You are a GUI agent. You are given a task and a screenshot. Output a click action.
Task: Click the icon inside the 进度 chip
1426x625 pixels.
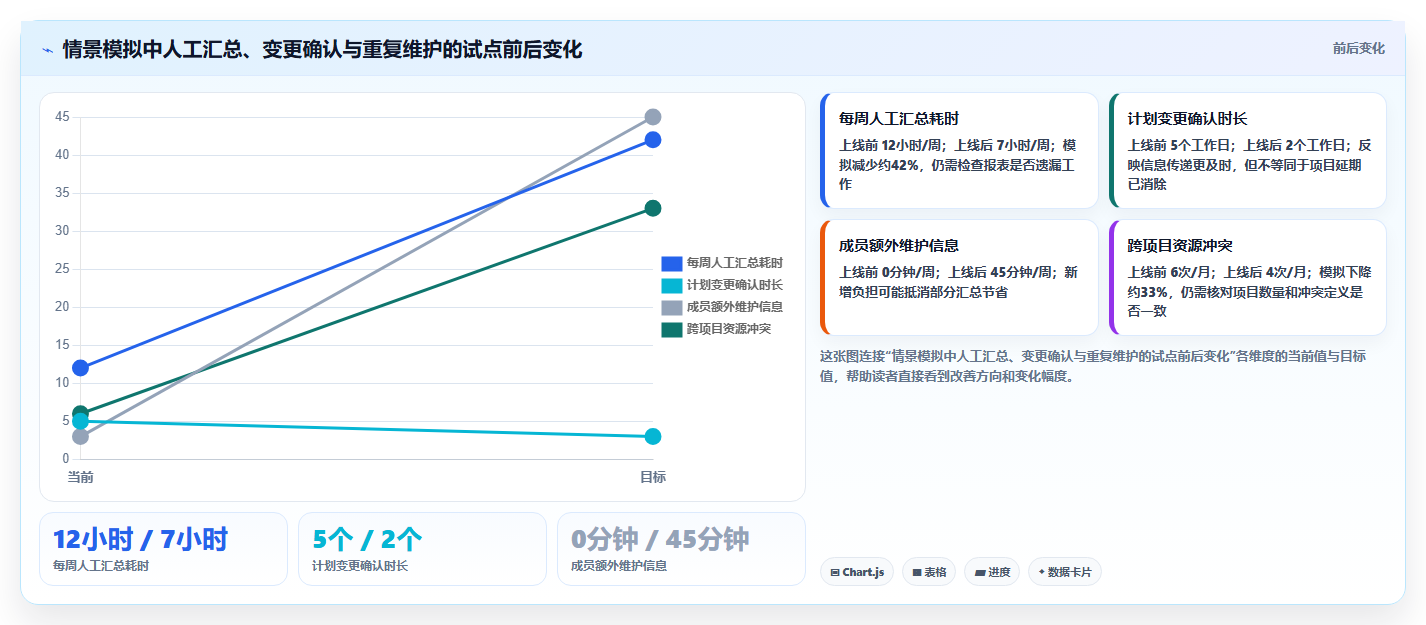coord(980,573)
